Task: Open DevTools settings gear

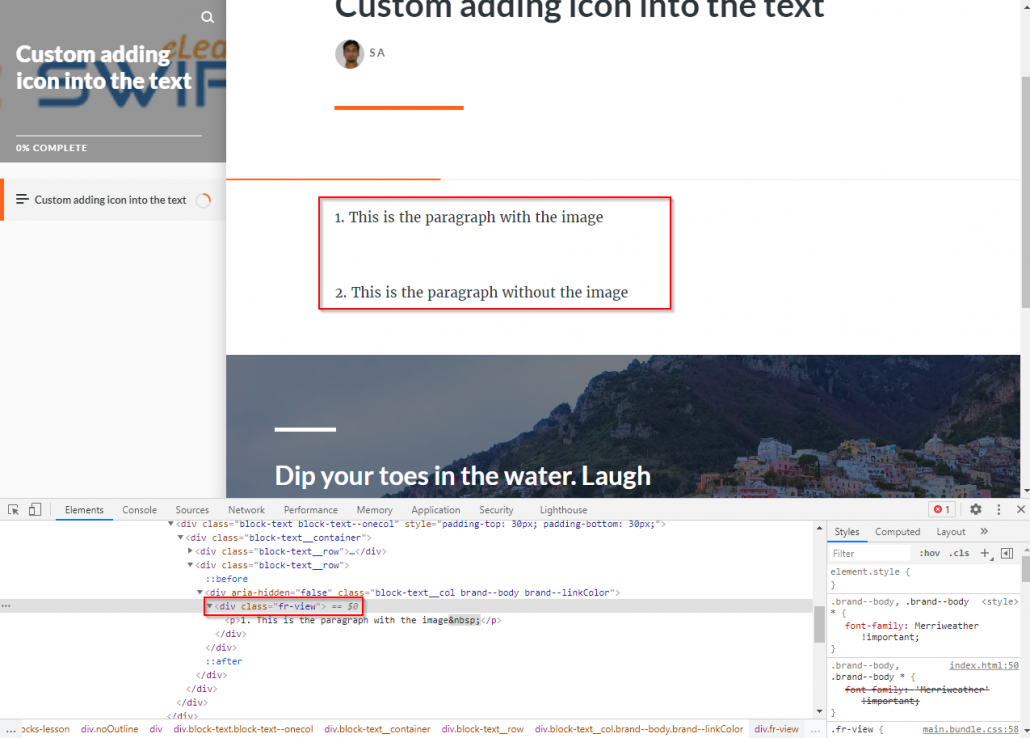Action: coord(975,509)
